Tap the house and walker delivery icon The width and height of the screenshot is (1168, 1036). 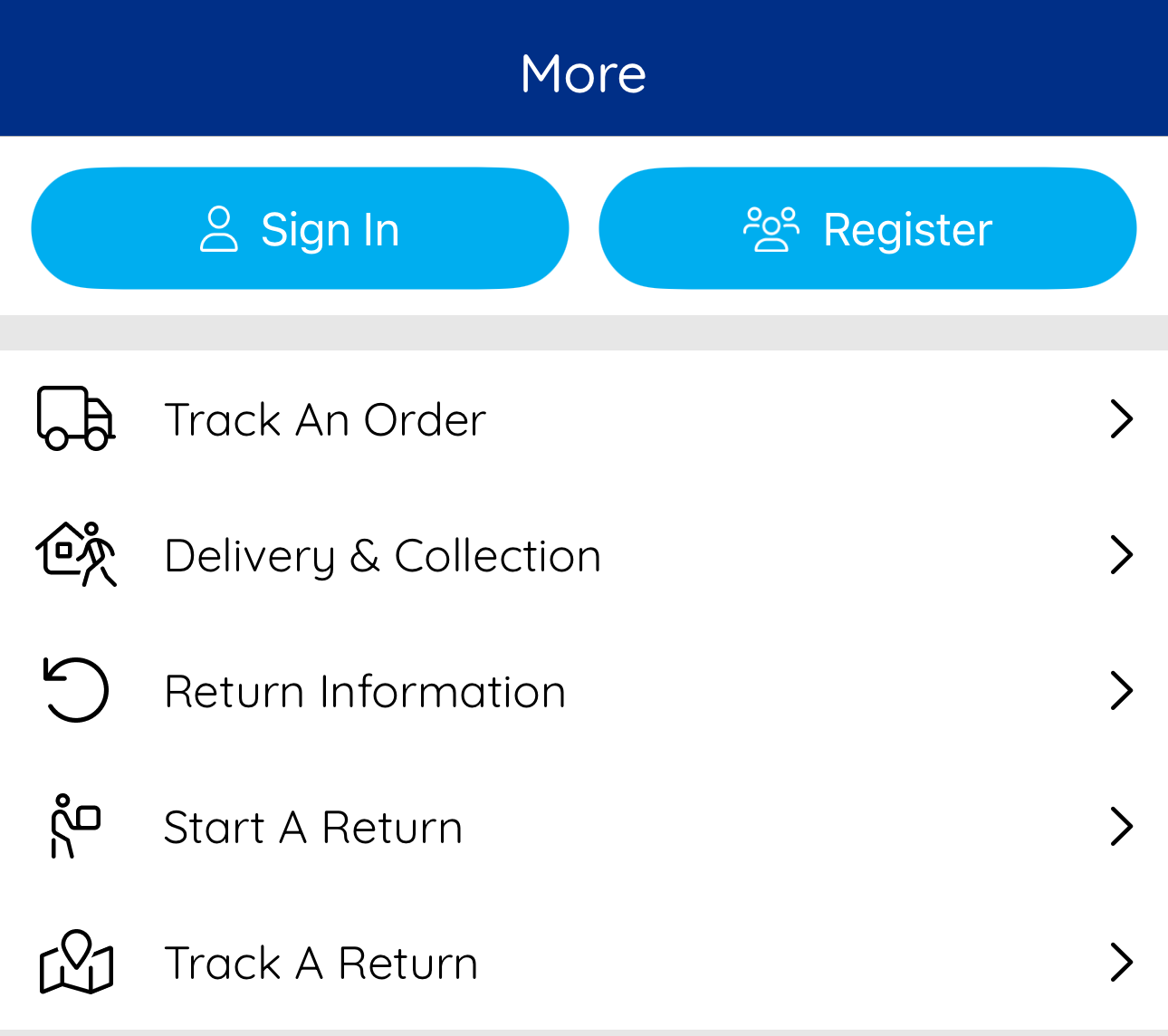76,554
